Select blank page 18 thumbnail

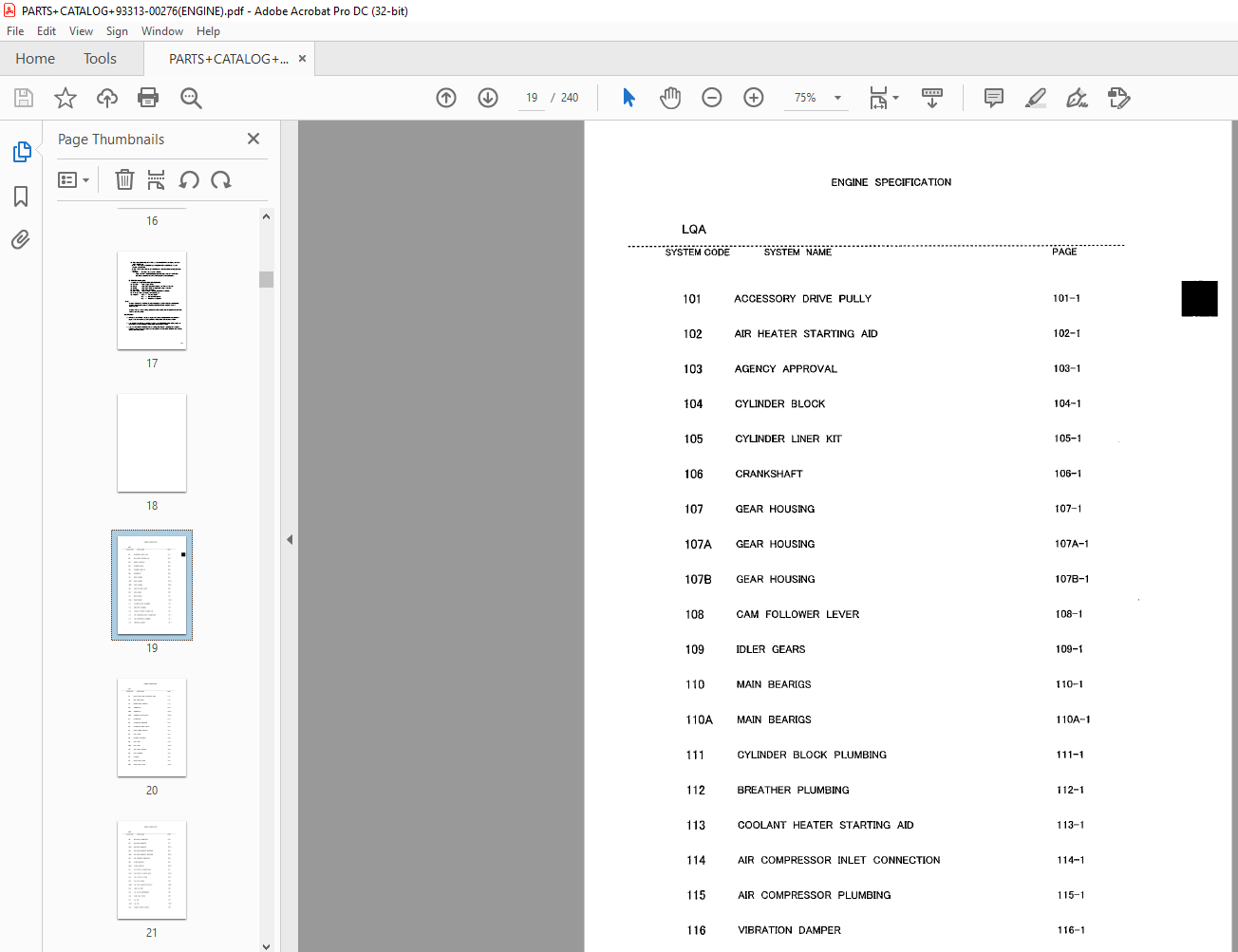pyautogui.click(x=152, y=443)
